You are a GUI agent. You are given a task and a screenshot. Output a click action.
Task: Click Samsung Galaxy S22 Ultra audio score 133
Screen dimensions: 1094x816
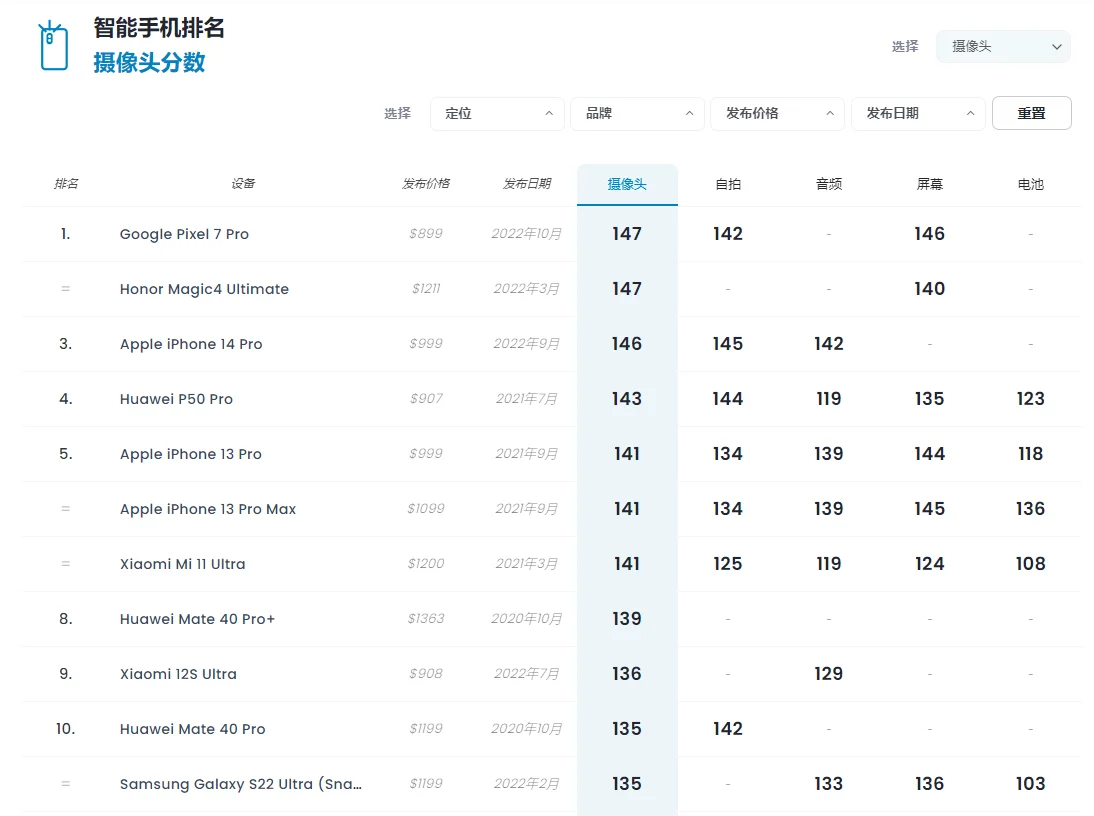point(829,784)
